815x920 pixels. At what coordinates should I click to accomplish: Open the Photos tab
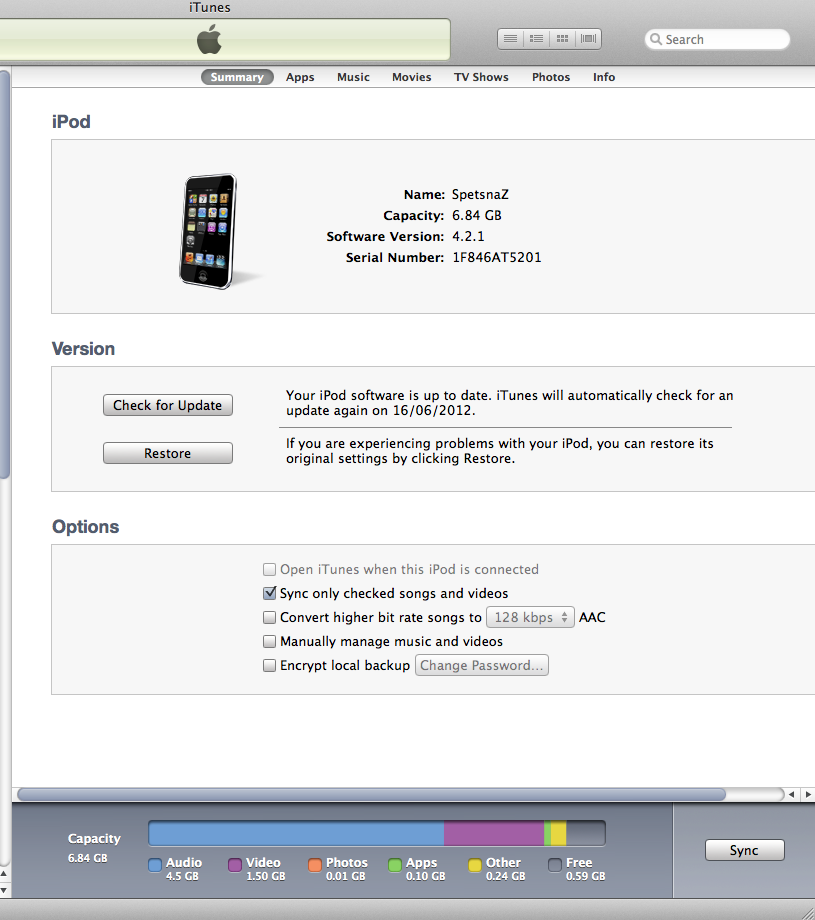pyautogui.click(x=551, y=77)
